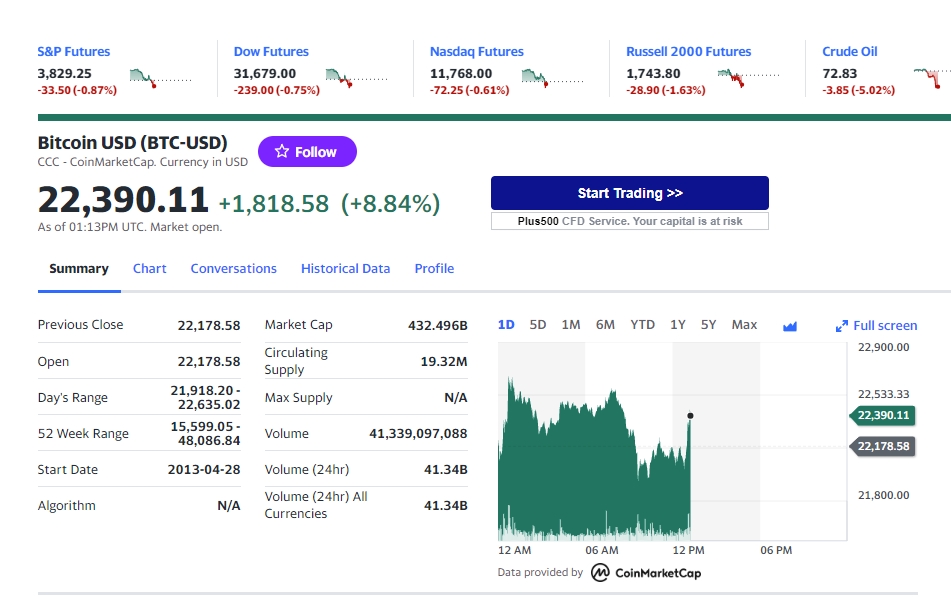Select the 1M chart range
This screenshot has height=600, width=951.
pyautogui.click(x=571, y=325)
